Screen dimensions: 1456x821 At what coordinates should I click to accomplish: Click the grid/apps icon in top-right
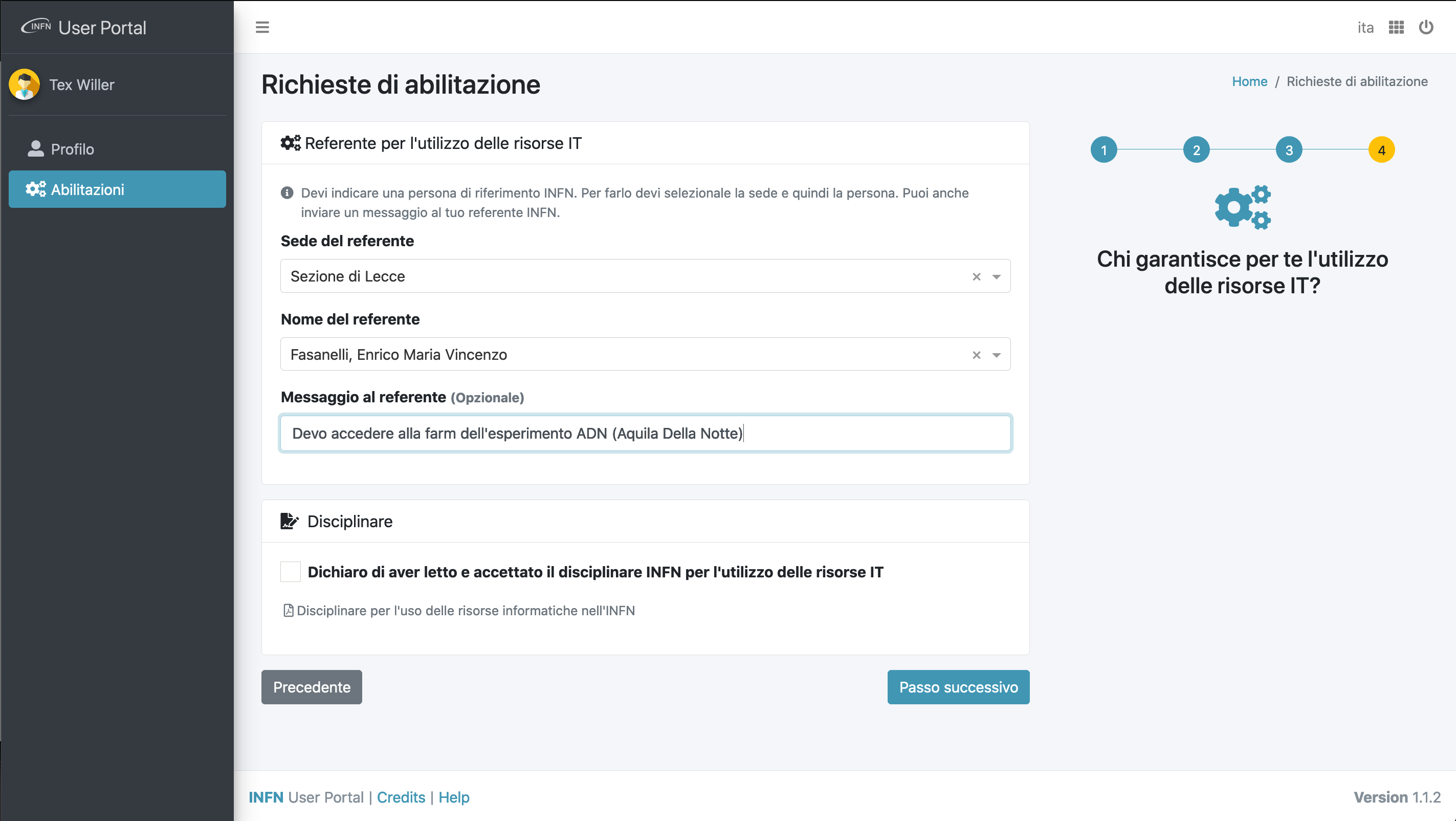[x=1396, y=27]
